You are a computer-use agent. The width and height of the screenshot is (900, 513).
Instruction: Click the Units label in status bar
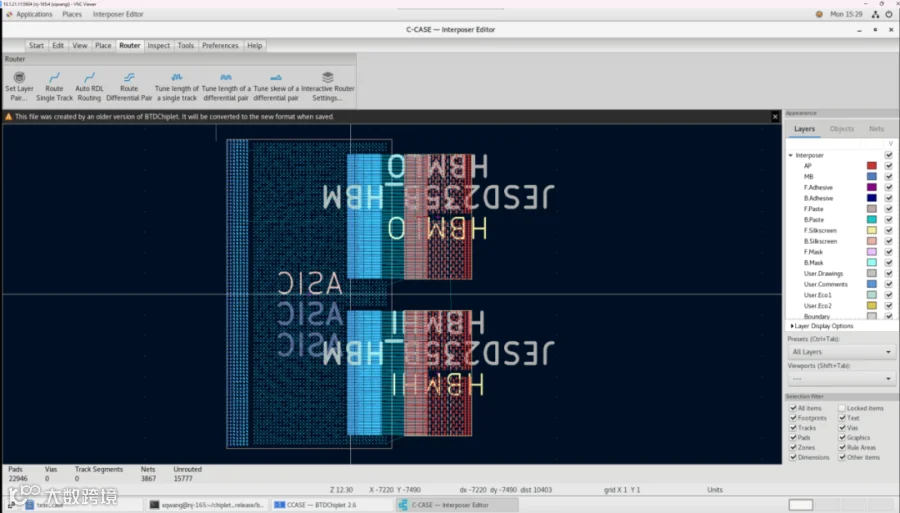coord(715,490)
